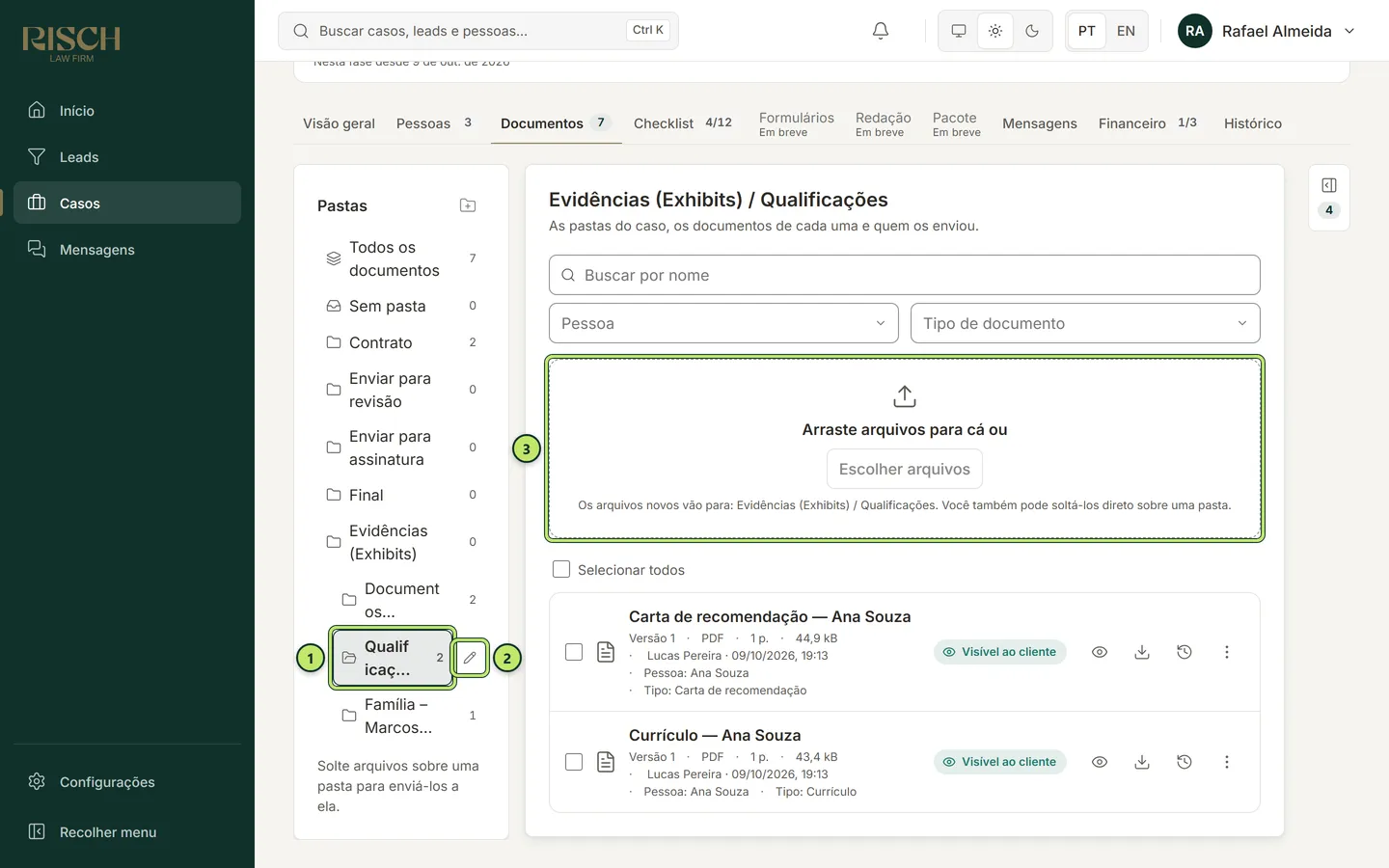Go to Financeiro tab
This screenshot has height=868, width=1389.
[x=1148, y=123]
